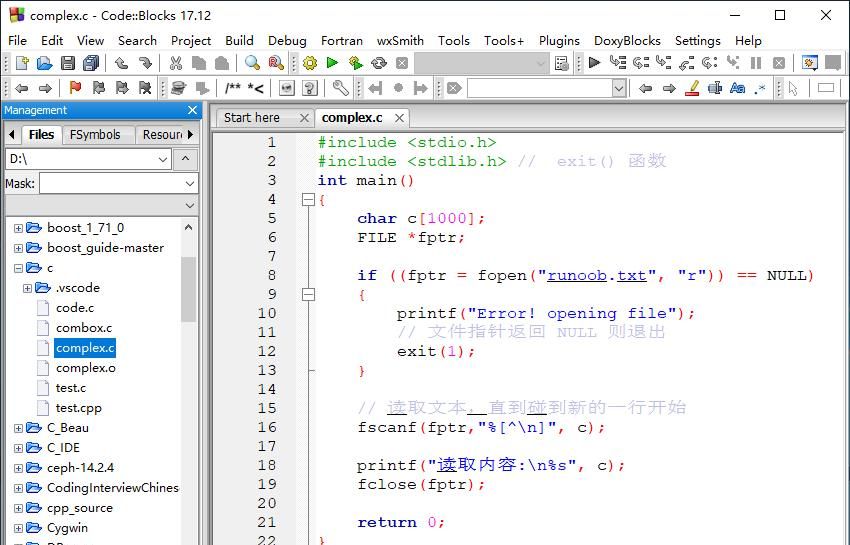Image resolution: width=850 pixels, height=545 pixels.
Task: Toggle selected text only search icon
Action: click(x=715, y=88)
